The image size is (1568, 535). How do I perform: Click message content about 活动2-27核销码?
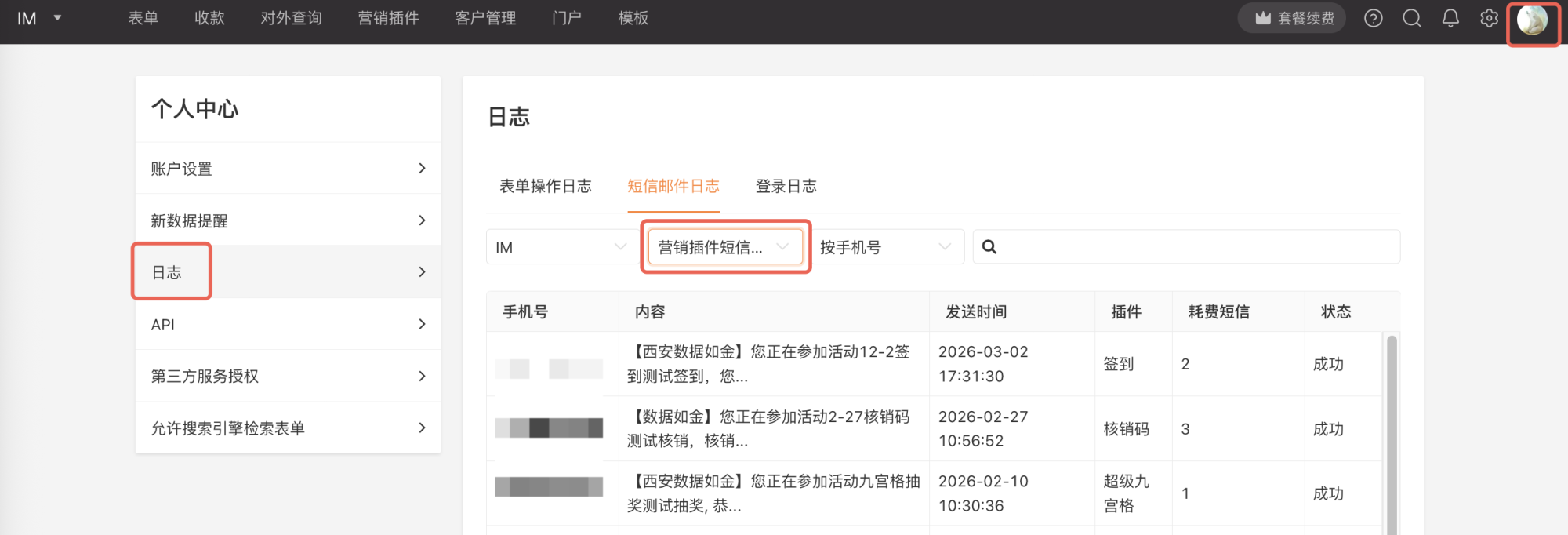pos(769,428)
